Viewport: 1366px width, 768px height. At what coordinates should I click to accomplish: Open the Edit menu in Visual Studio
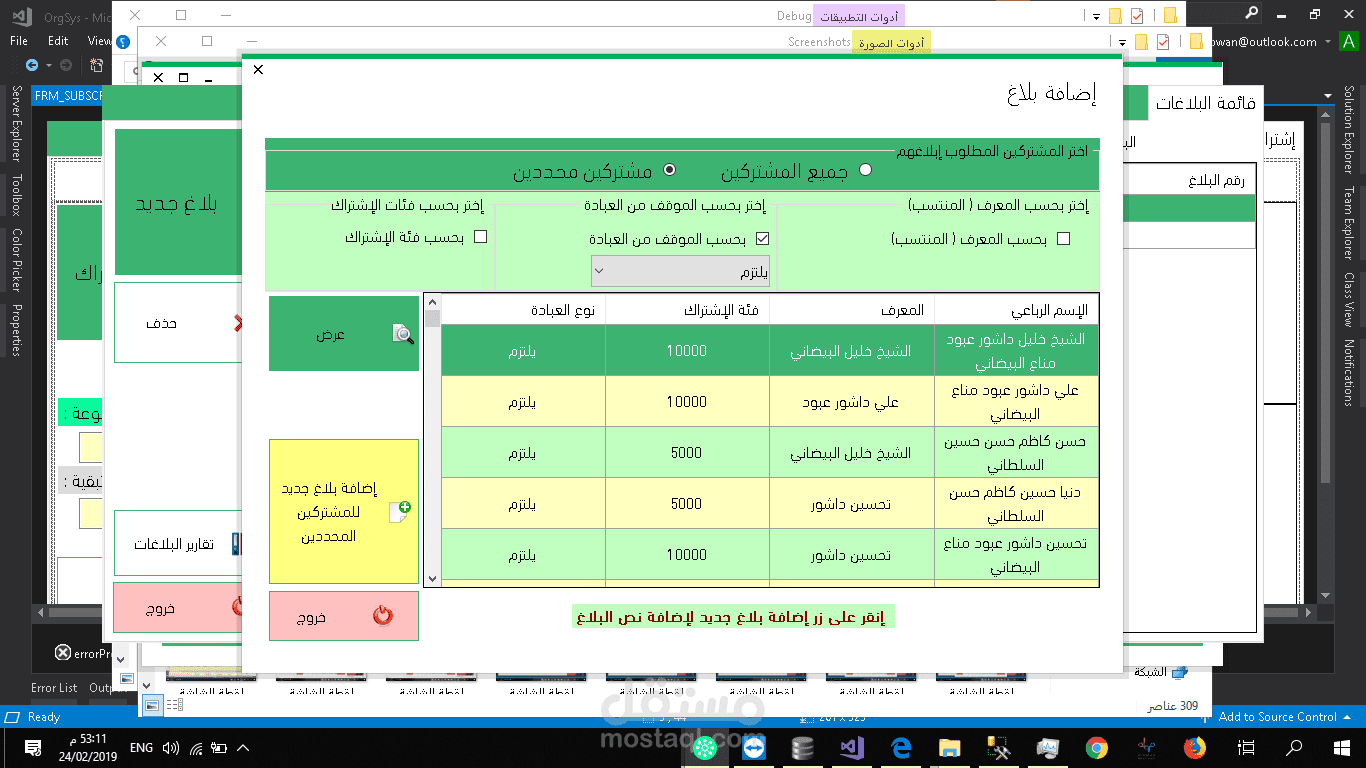(58, 41)
